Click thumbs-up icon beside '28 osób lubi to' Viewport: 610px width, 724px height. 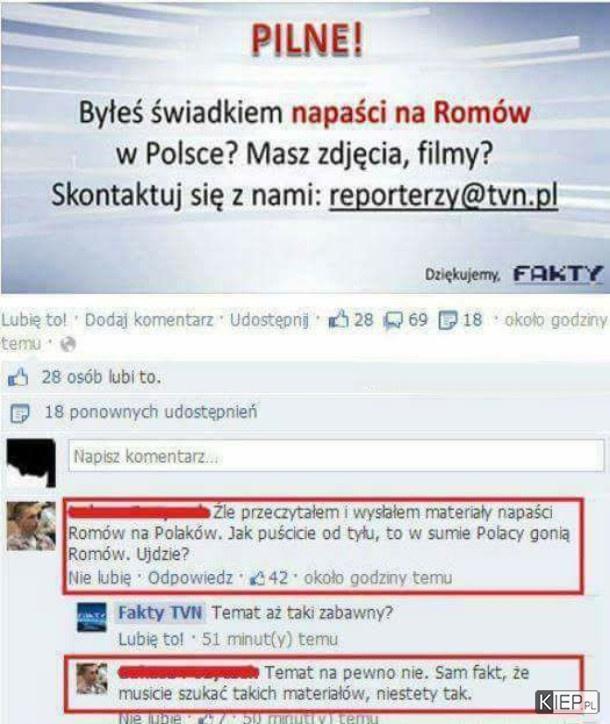coord(18,378)
